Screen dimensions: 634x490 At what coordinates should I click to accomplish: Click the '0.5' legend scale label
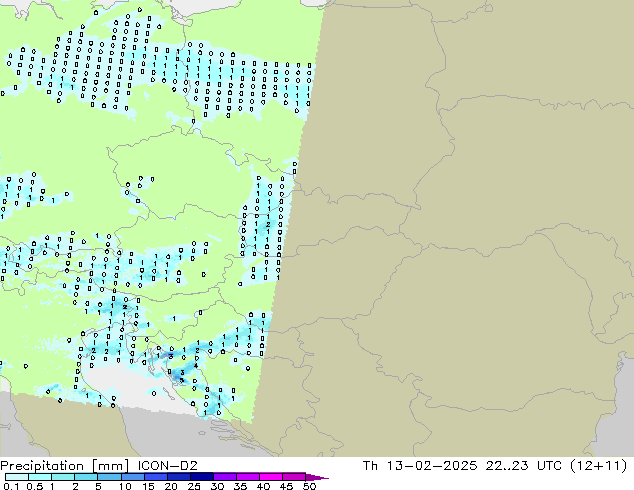pyautogui.click(x=34, y=486)
